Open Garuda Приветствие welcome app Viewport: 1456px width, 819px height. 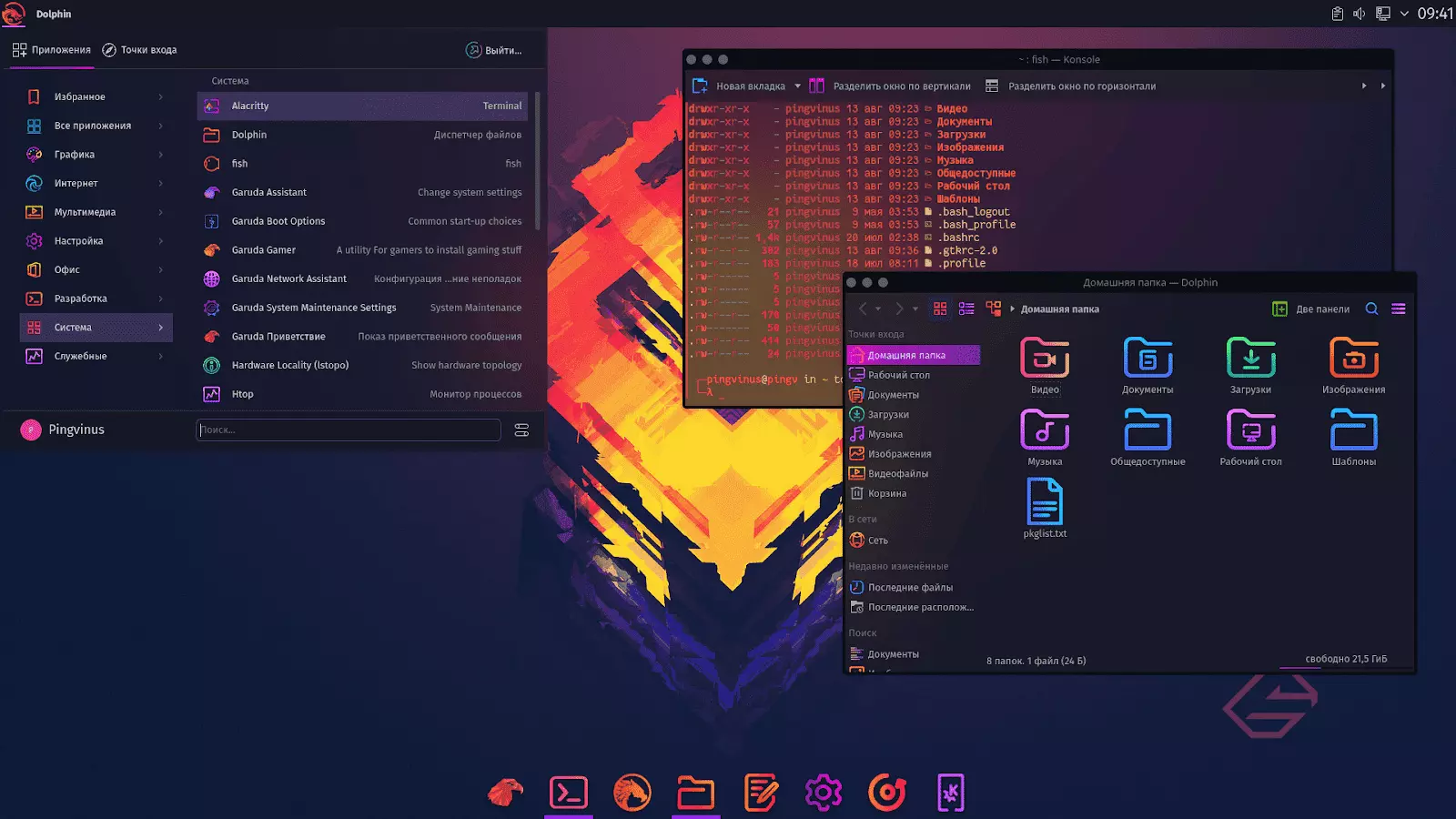(362, 337)
